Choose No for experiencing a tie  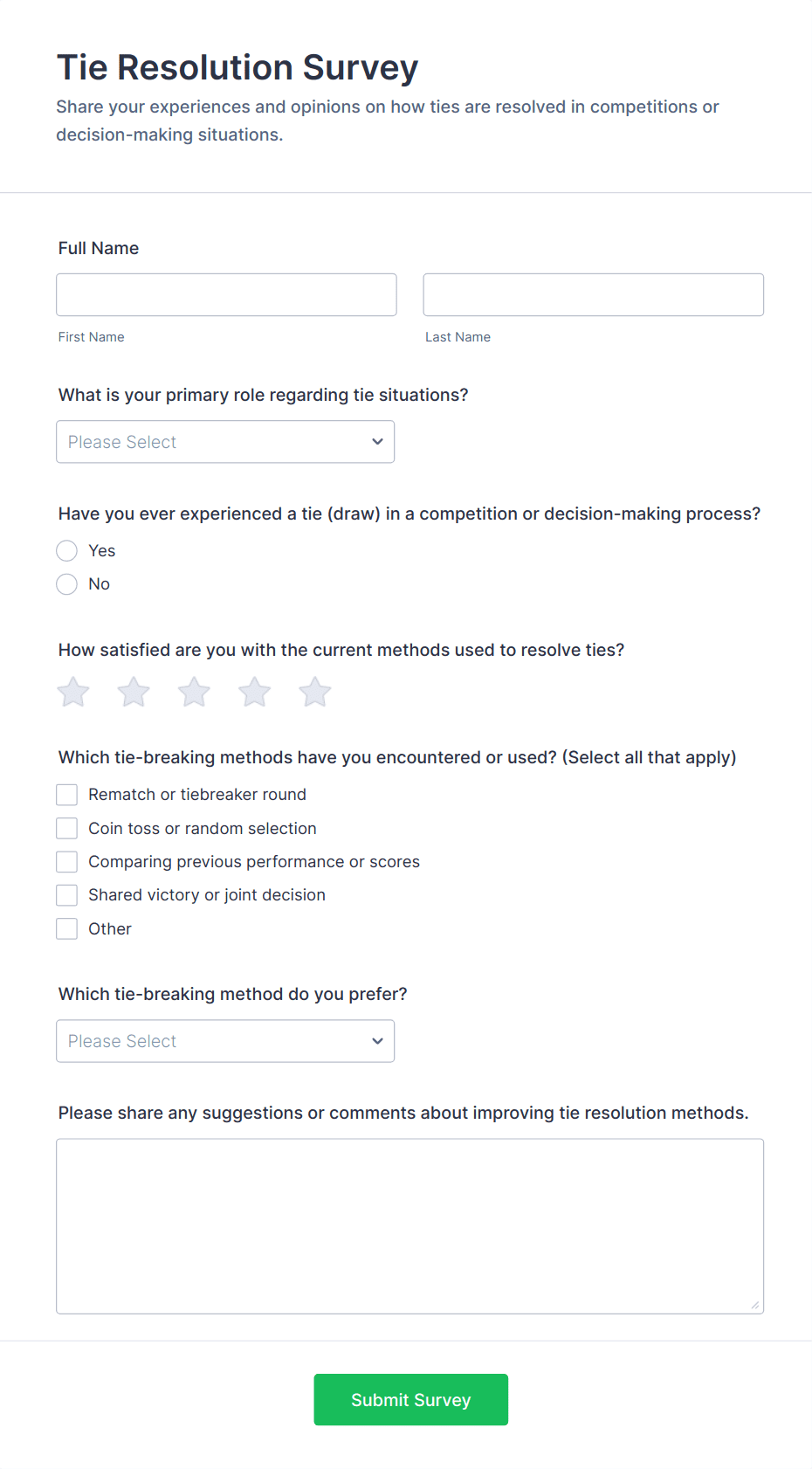click(x=66, y=583)
